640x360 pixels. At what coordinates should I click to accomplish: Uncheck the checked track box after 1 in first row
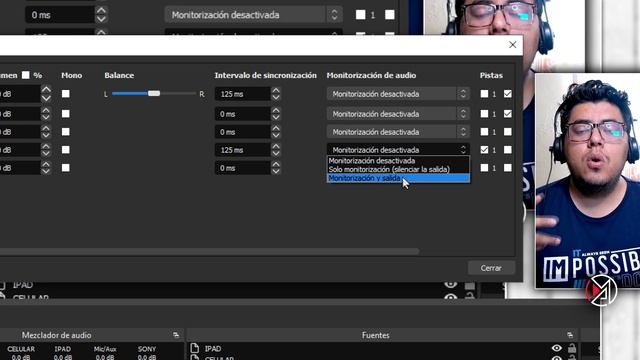(x=508, y=94)
